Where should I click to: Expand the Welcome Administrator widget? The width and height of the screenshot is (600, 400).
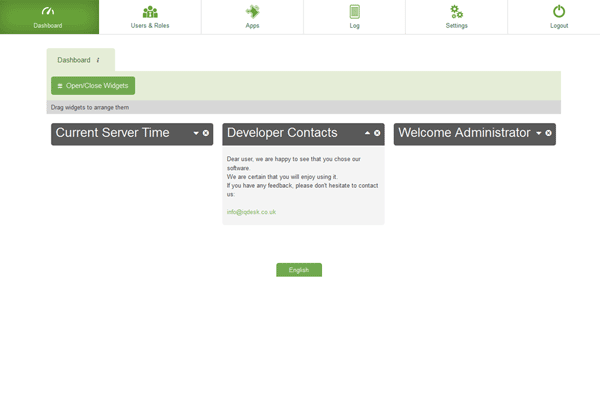539,133
